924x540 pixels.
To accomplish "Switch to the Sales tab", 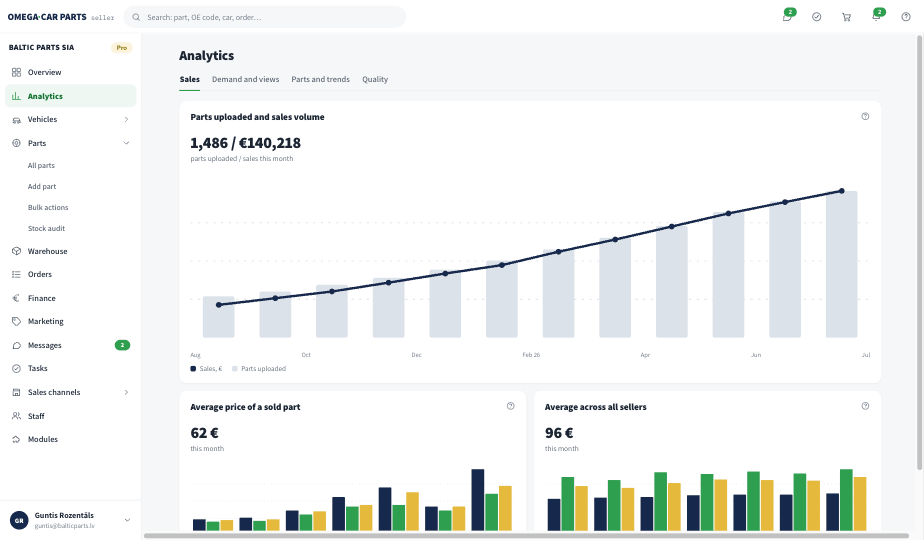I will click(190, 79).
